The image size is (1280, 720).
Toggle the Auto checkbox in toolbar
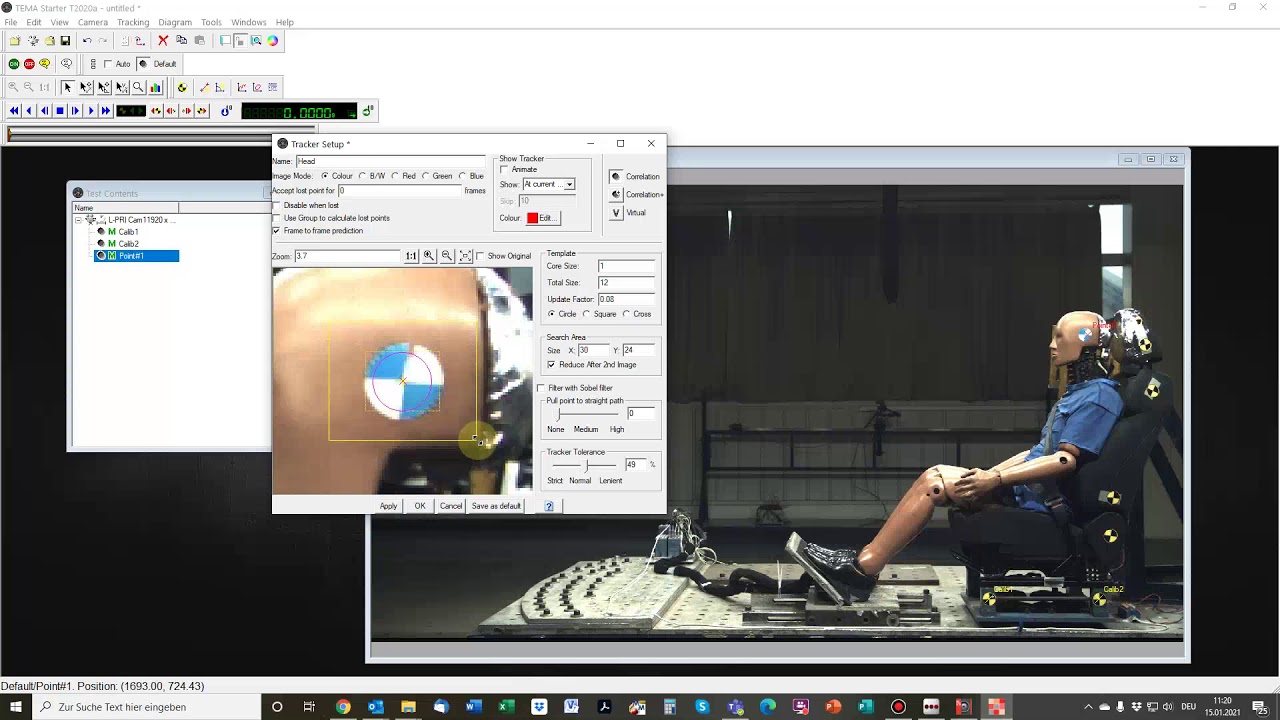click(108, 64)
